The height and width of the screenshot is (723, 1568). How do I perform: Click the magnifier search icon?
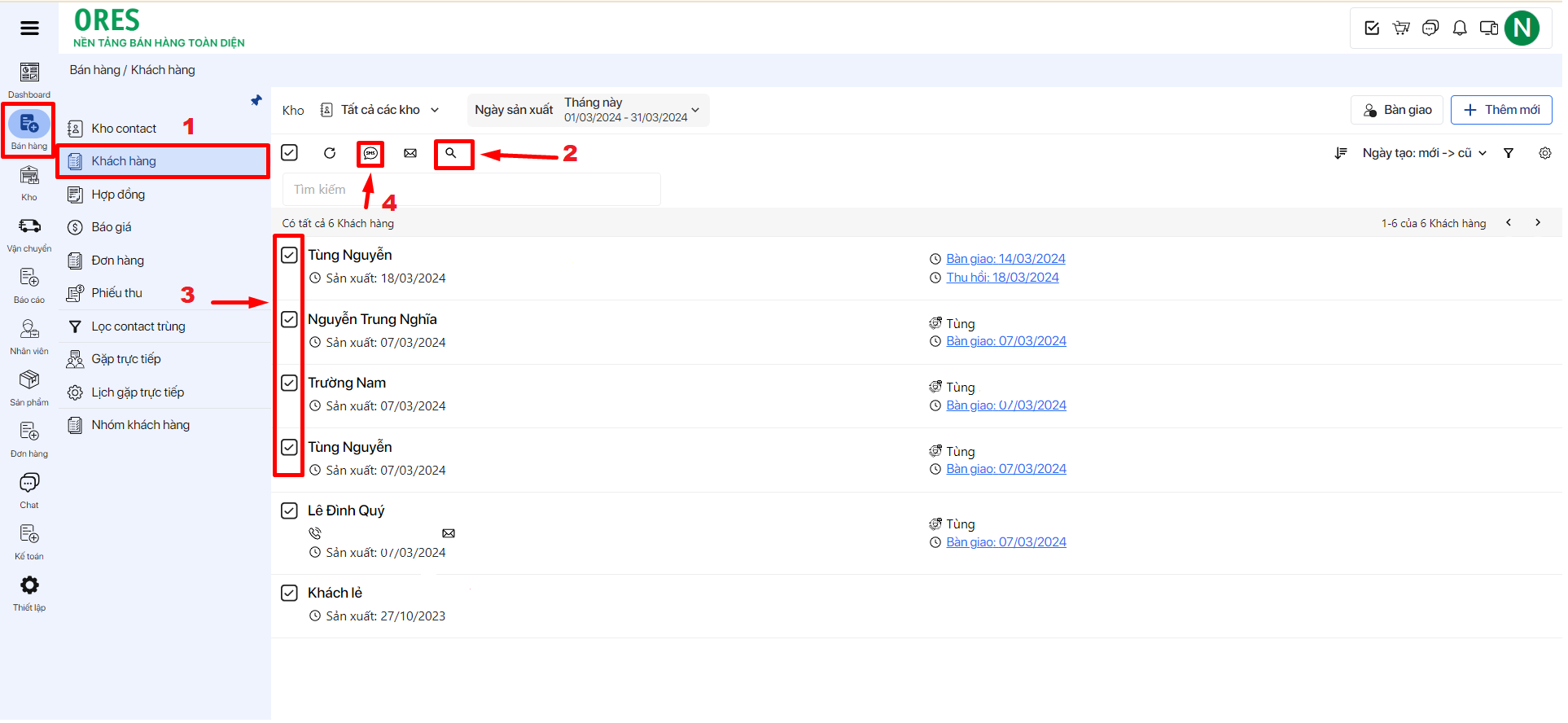point(451,153)
